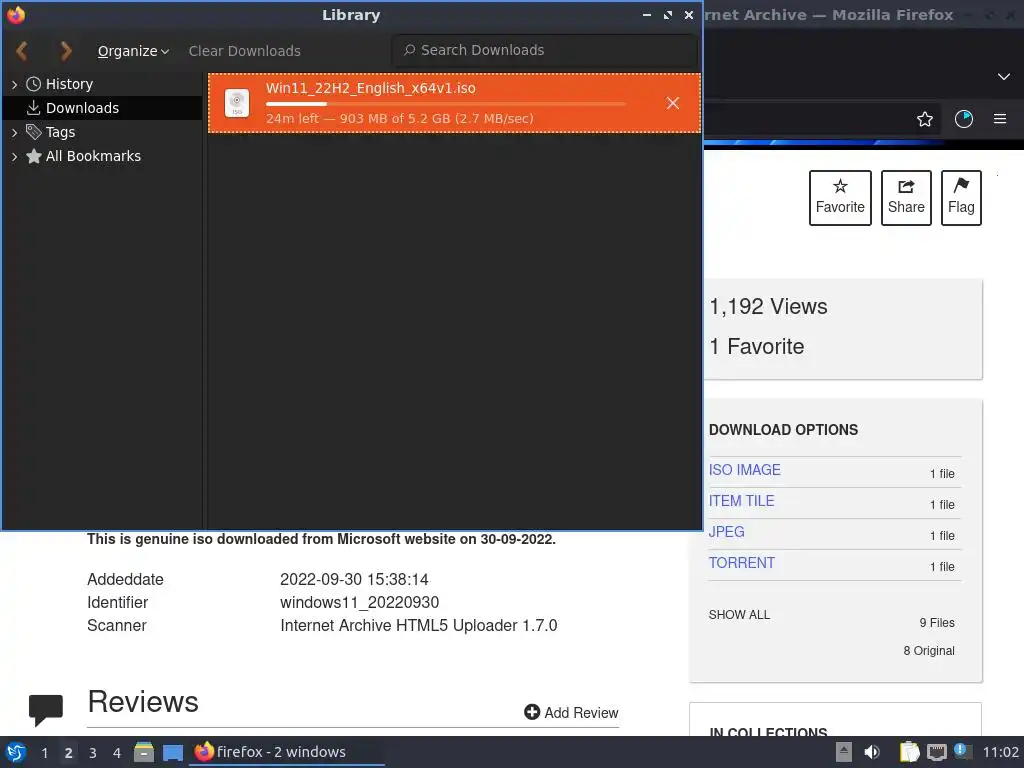Open the ISO IMAGE download link

[744, 470]
